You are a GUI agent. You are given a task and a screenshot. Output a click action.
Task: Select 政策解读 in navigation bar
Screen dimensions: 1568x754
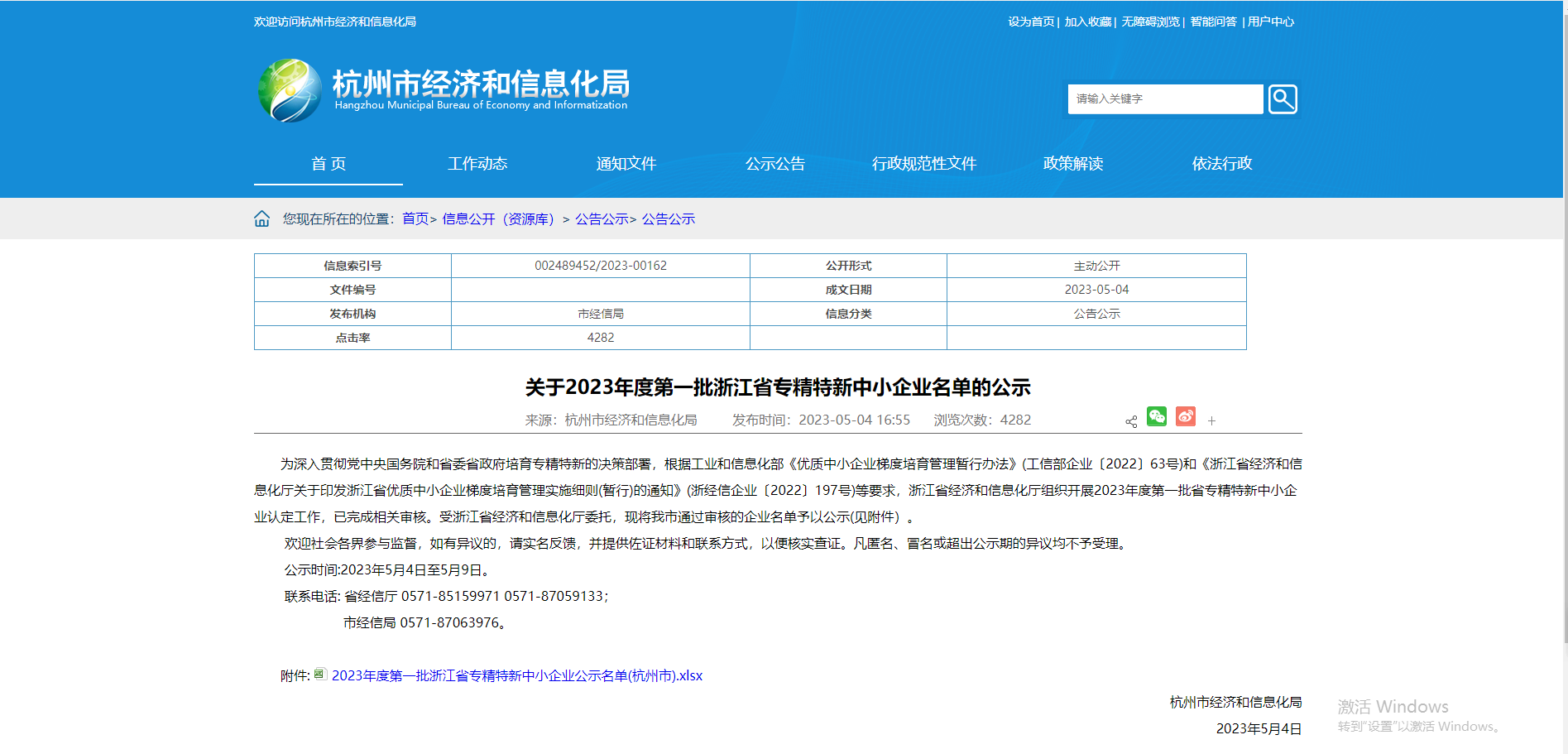(1073, 164)
